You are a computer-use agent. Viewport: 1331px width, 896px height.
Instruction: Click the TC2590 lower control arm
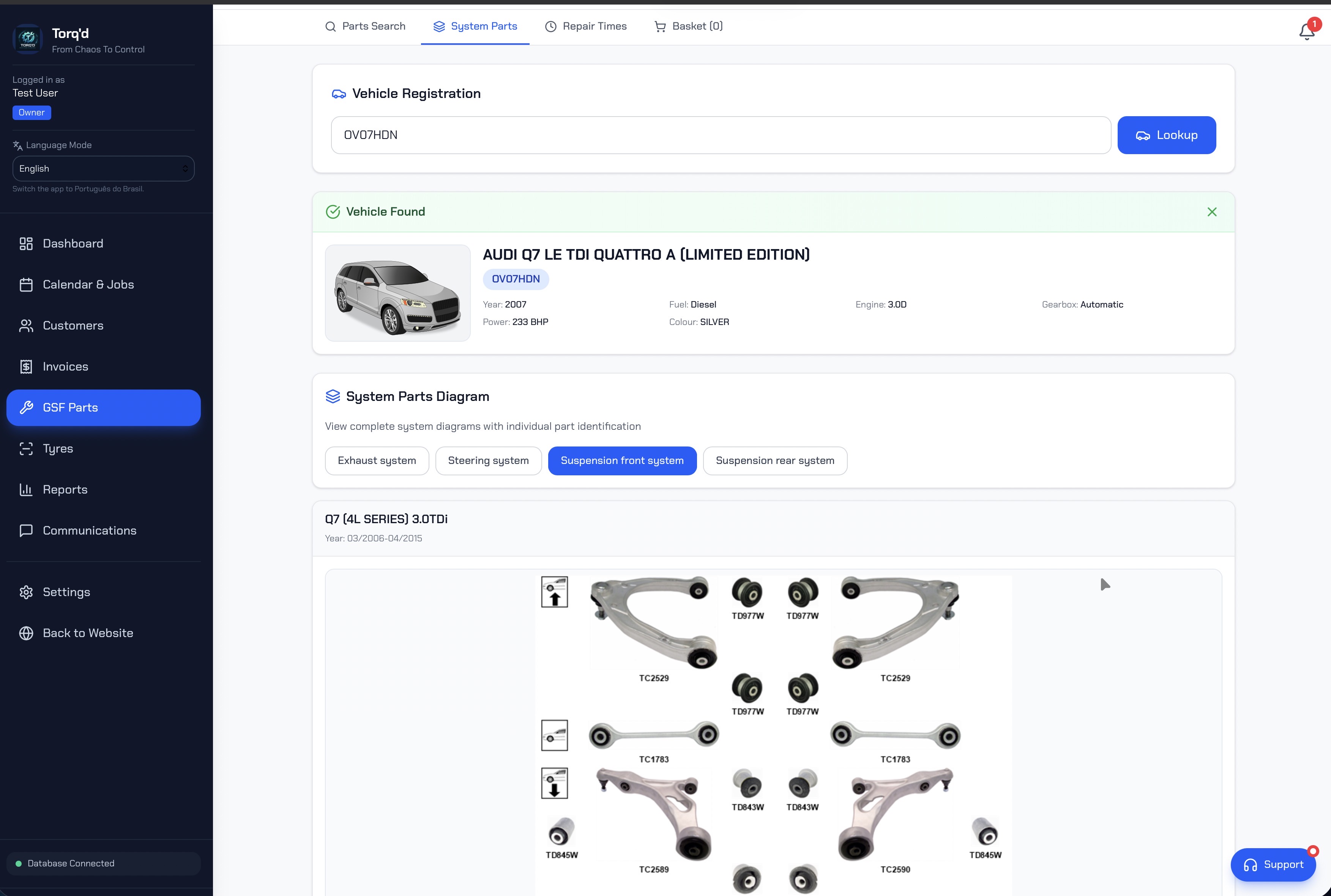point(896,814)
